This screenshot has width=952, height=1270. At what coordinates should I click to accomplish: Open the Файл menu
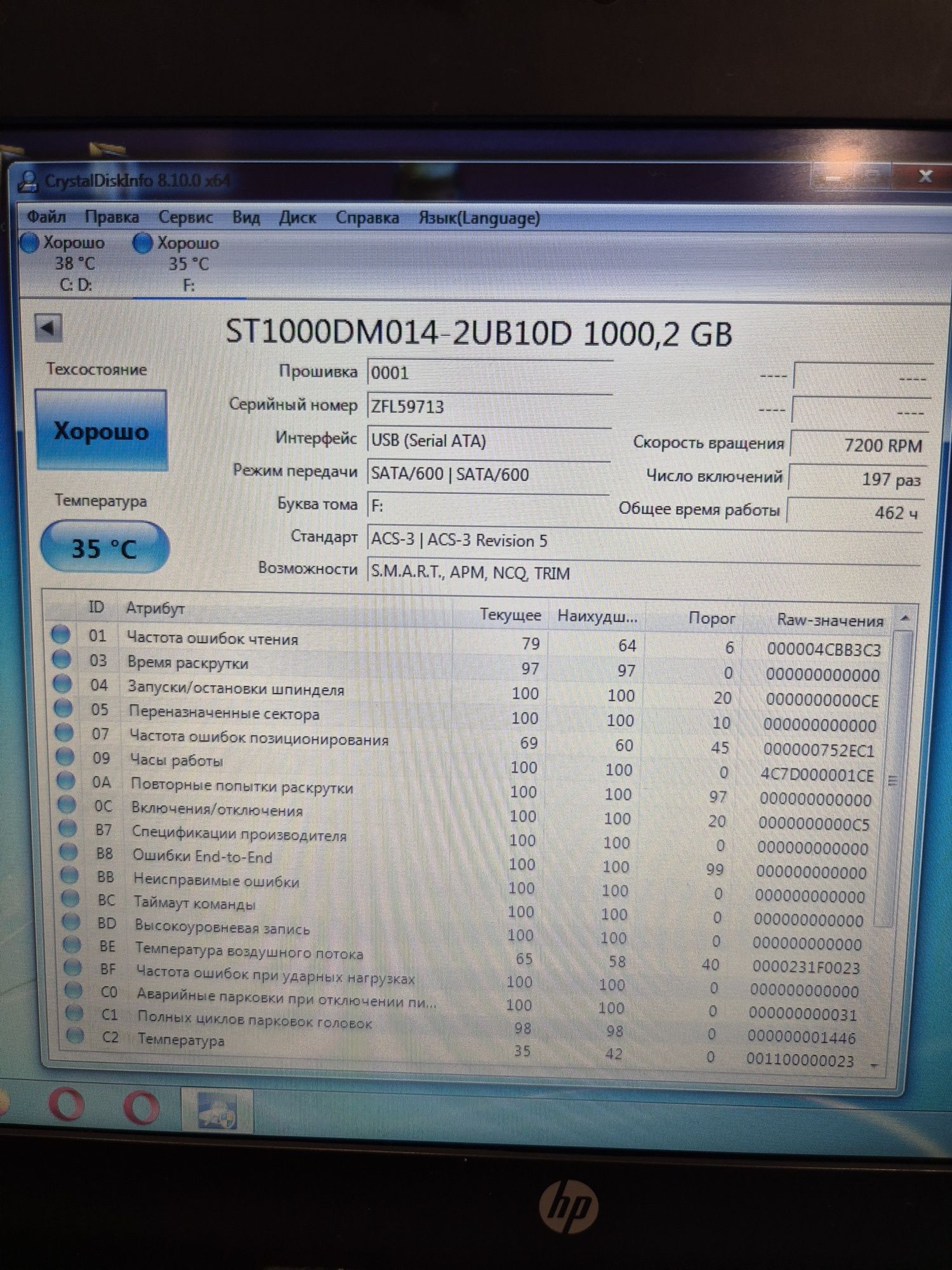(x=46, y=217)
